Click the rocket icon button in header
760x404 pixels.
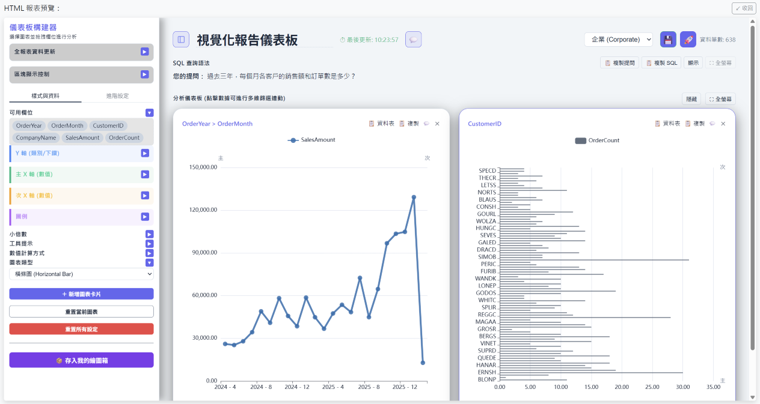coord(688,39)
